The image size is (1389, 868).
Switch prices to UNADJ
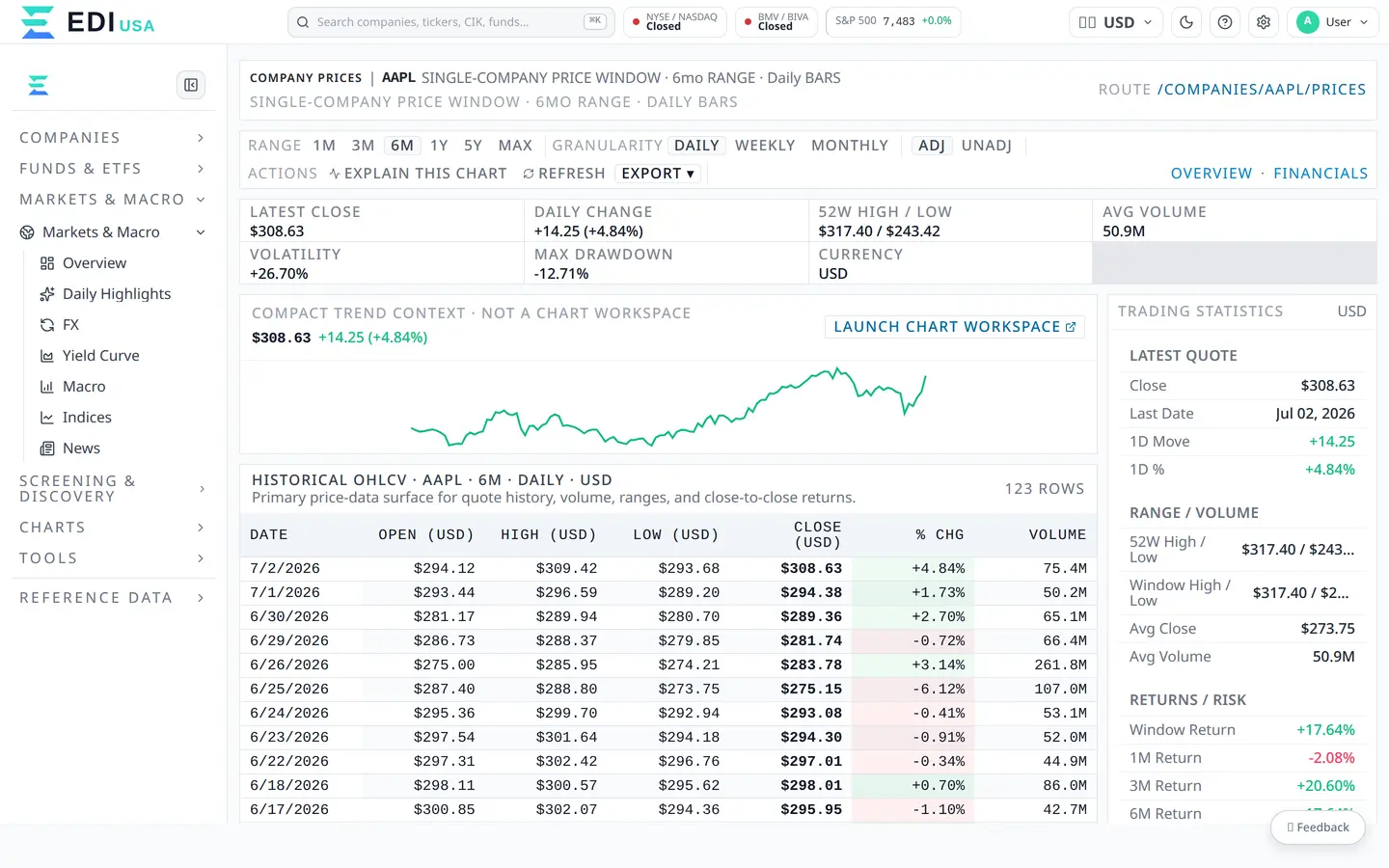pyautogui.click(x=987, y=146)
